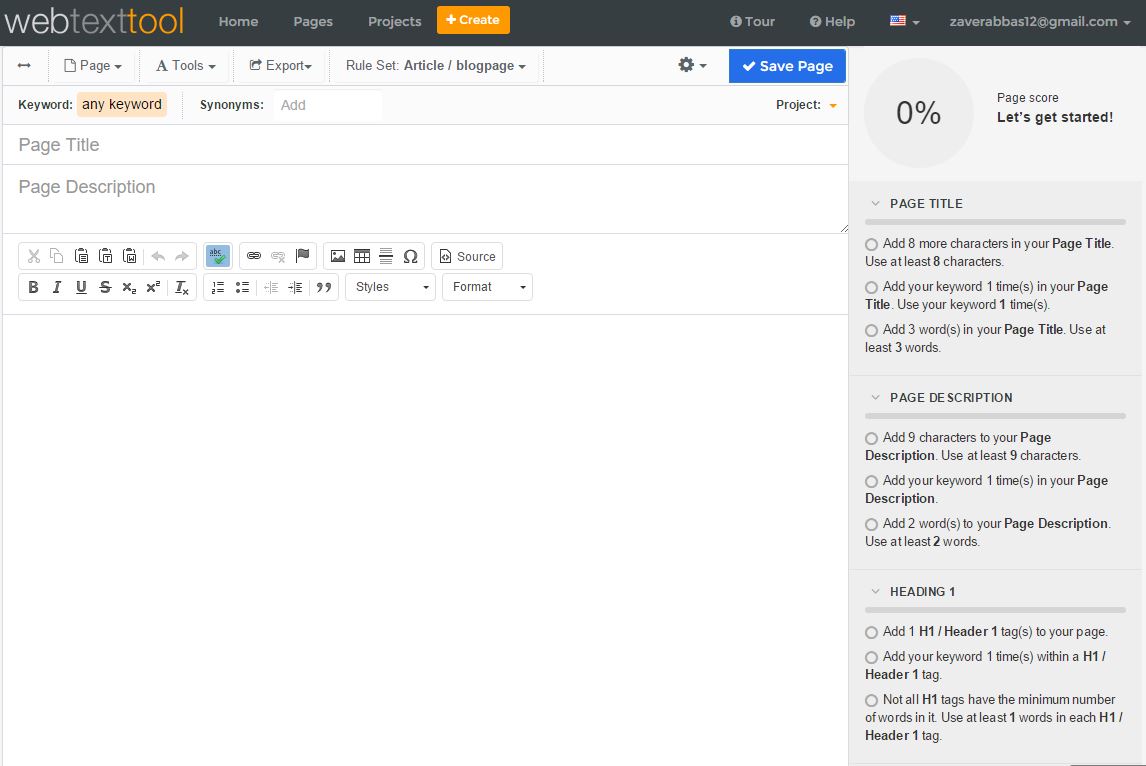Collapse the PAGE DESCRIPTION section
Image resolution: width=1146 pixels, height=766 pixels.
pyautogui.click(x=874, y=397)
